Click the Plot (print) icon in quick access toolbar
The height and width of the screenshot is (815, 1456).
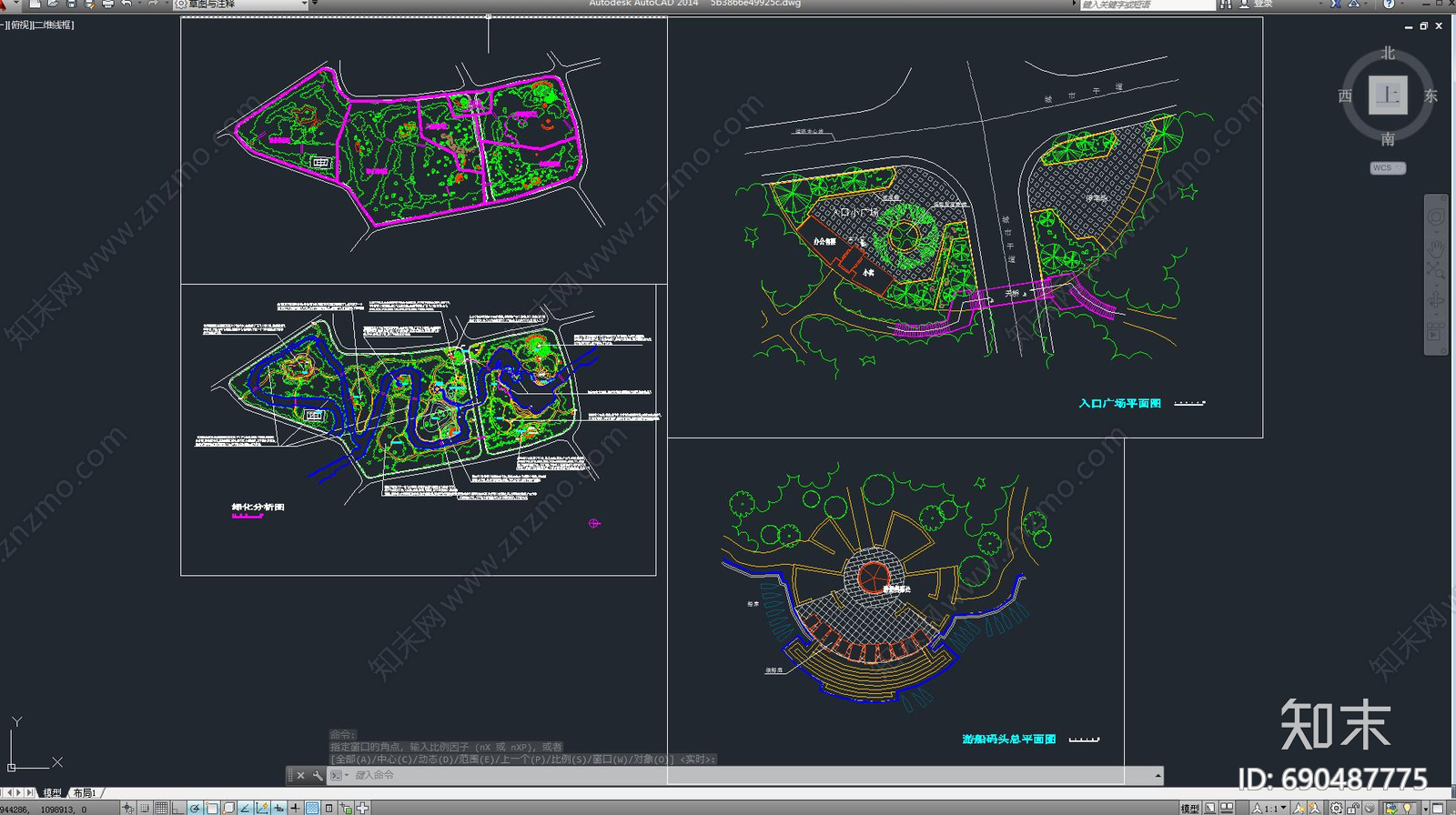click(x=107, y=4)
